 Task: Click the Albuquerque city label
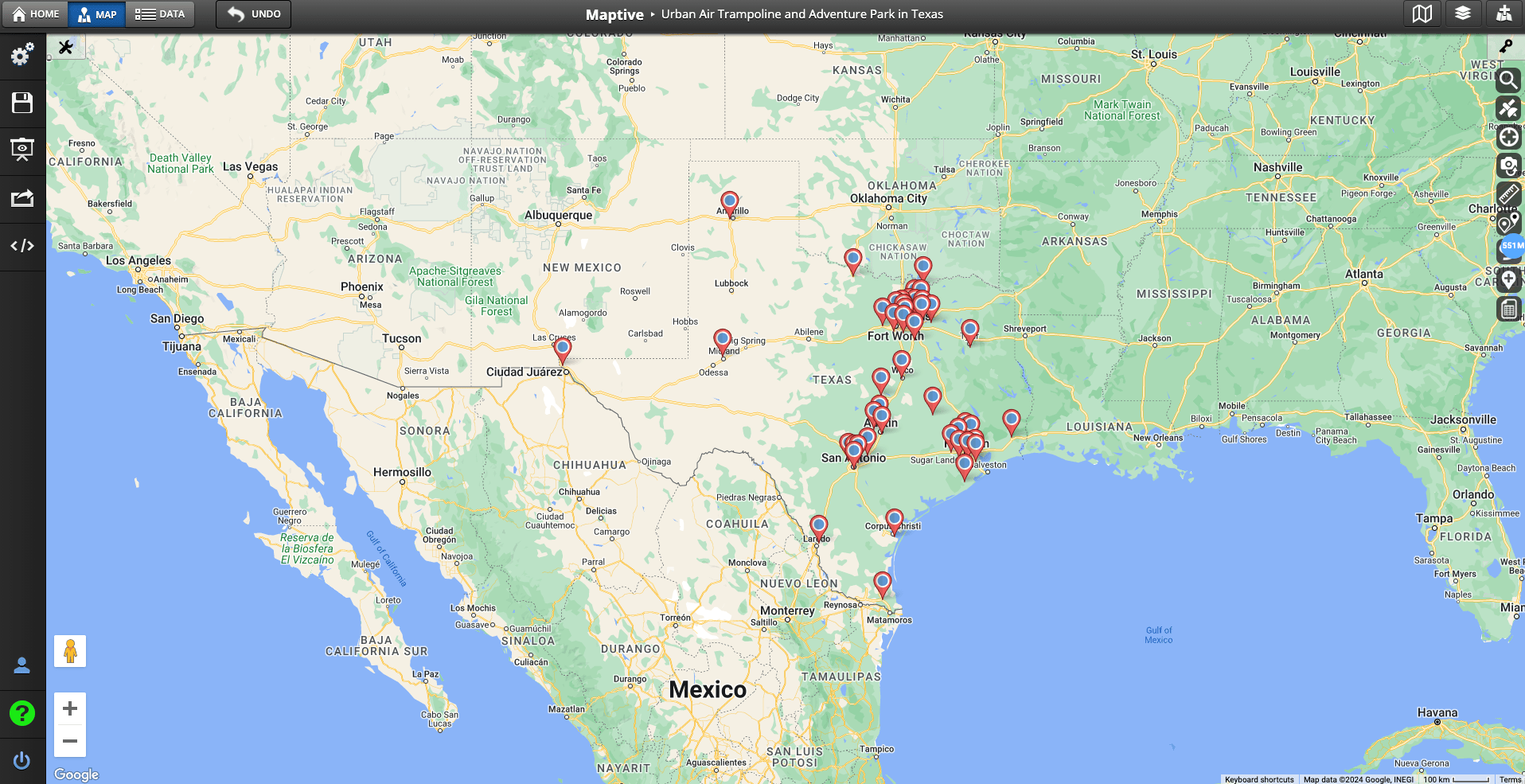click(x=558, y=215)
